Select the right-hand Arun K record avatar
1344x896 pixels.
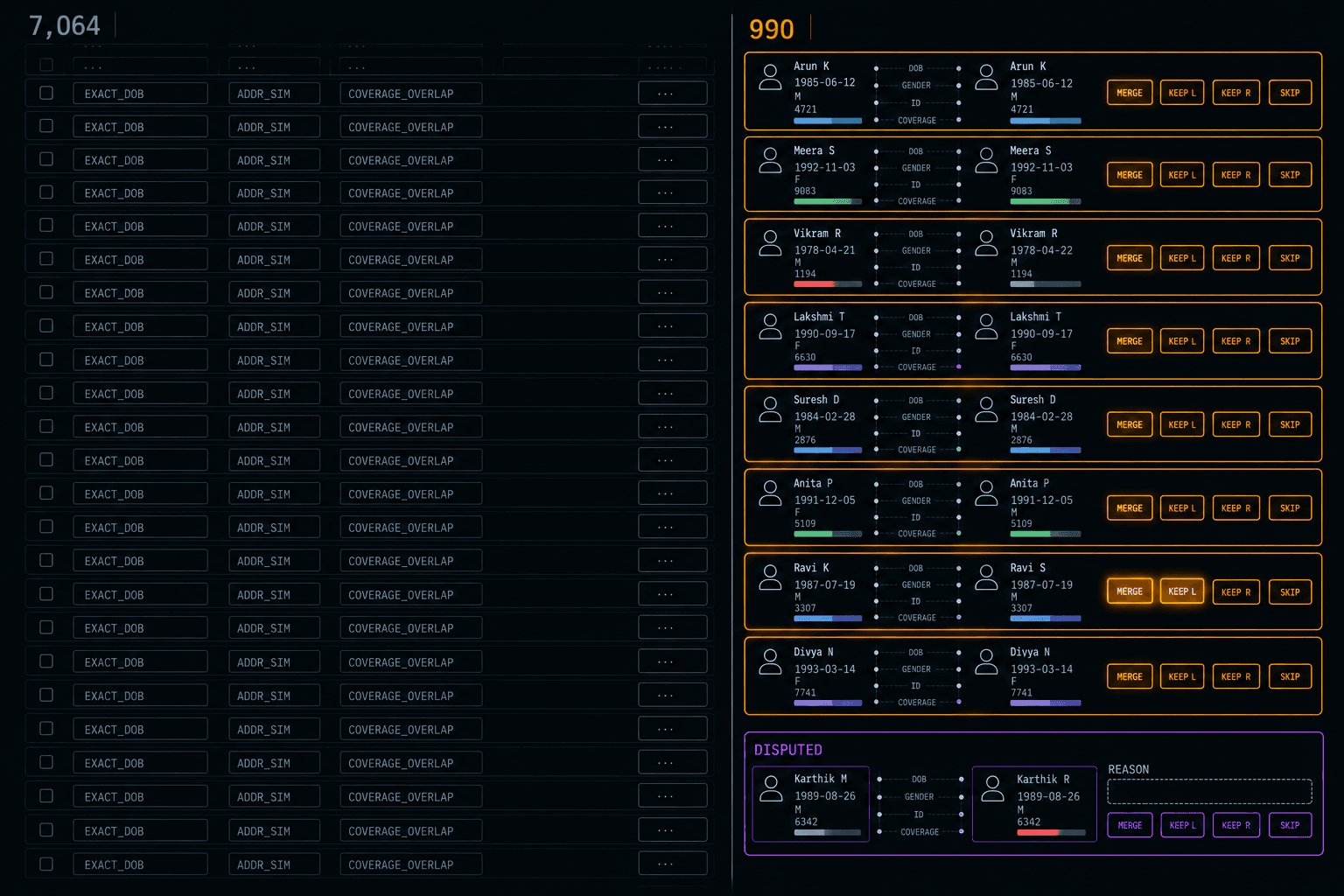pyautogui.click(x=986, y=77)
